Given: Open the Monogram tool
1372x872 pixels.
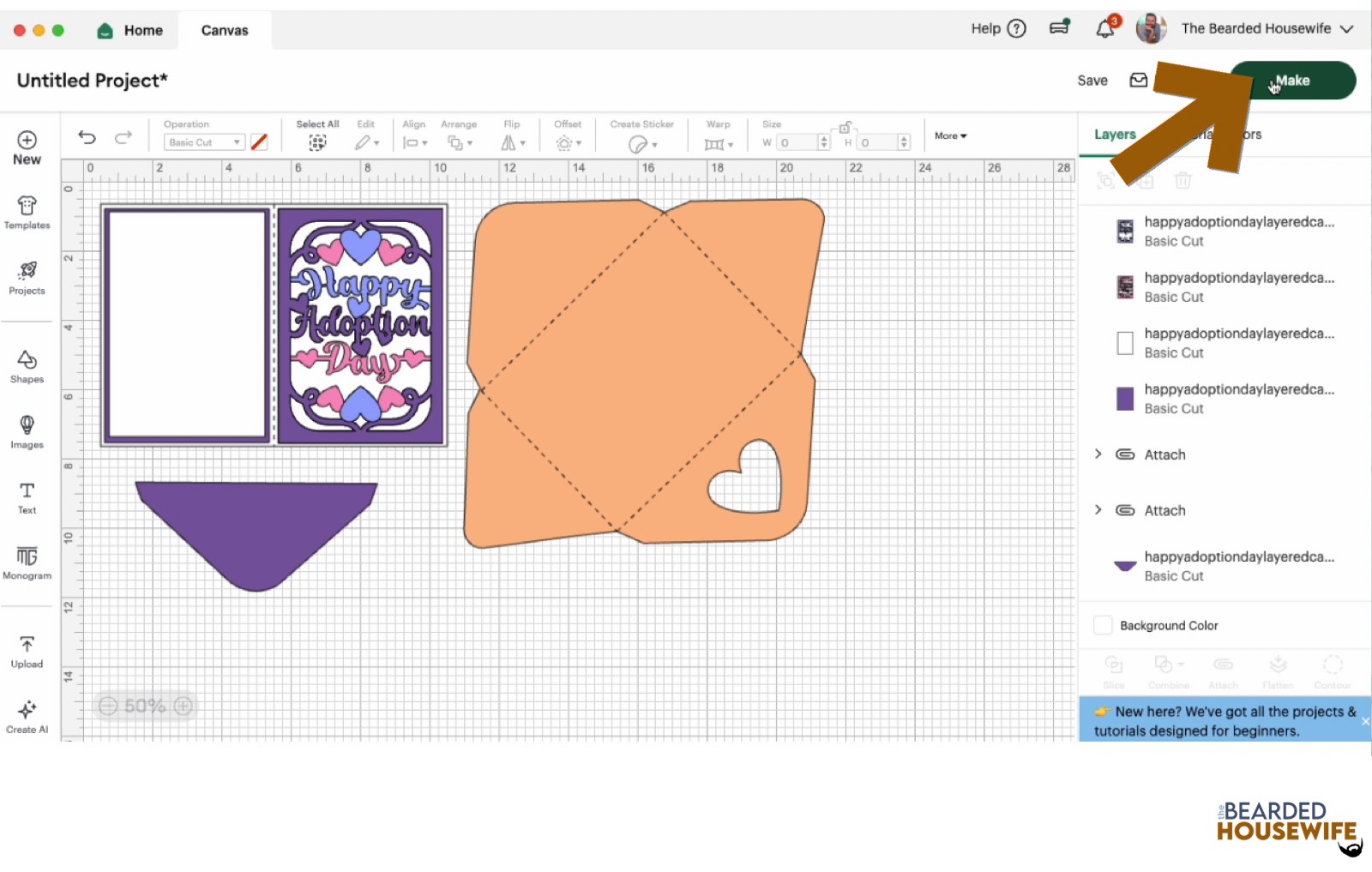Looking at the screenshot, I should click(x=27, y=562).
